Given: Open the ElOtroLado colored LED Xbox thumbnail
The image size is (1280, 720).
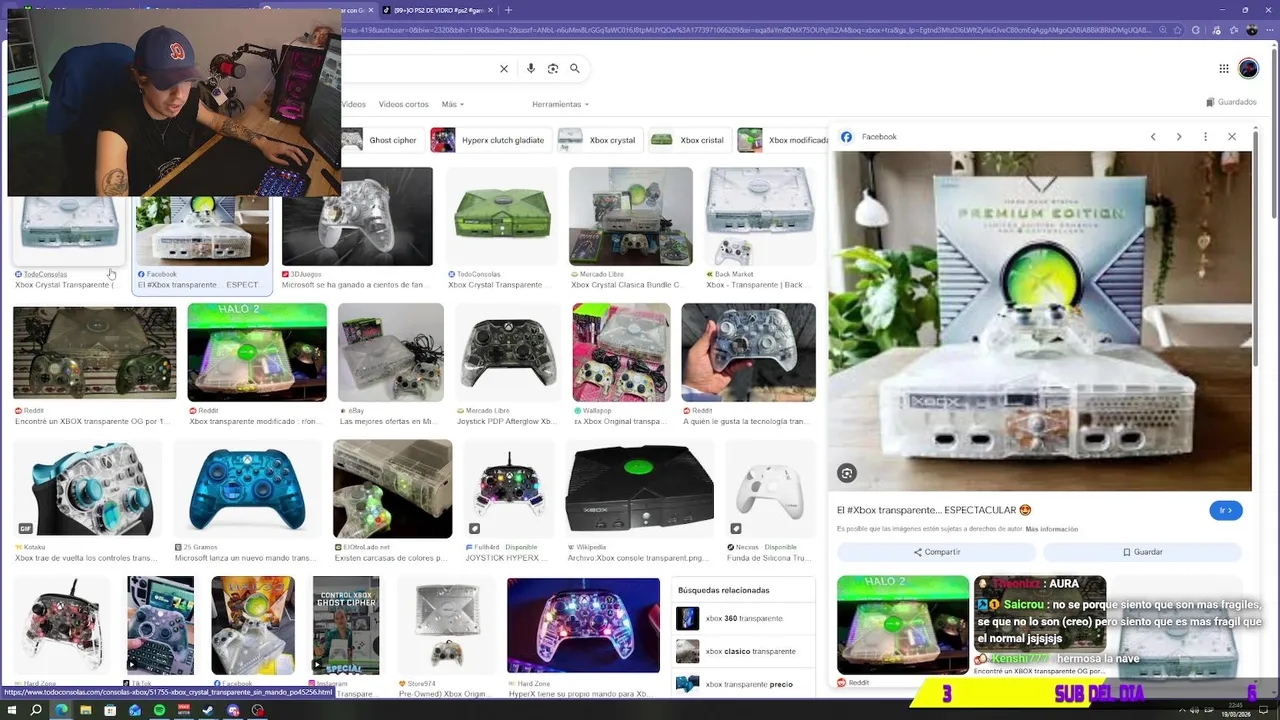Looking at the screenshot, I should click(x=392, y=488).
